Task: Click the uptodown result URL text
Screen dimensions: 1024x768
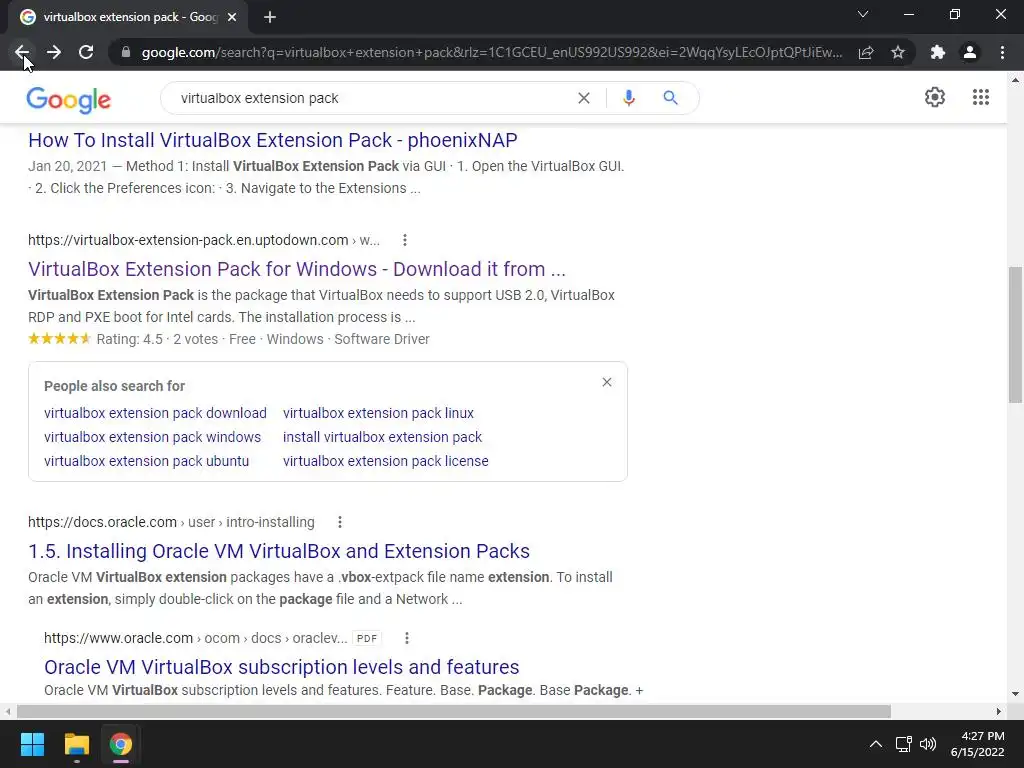Action: (x=204, y=240)
